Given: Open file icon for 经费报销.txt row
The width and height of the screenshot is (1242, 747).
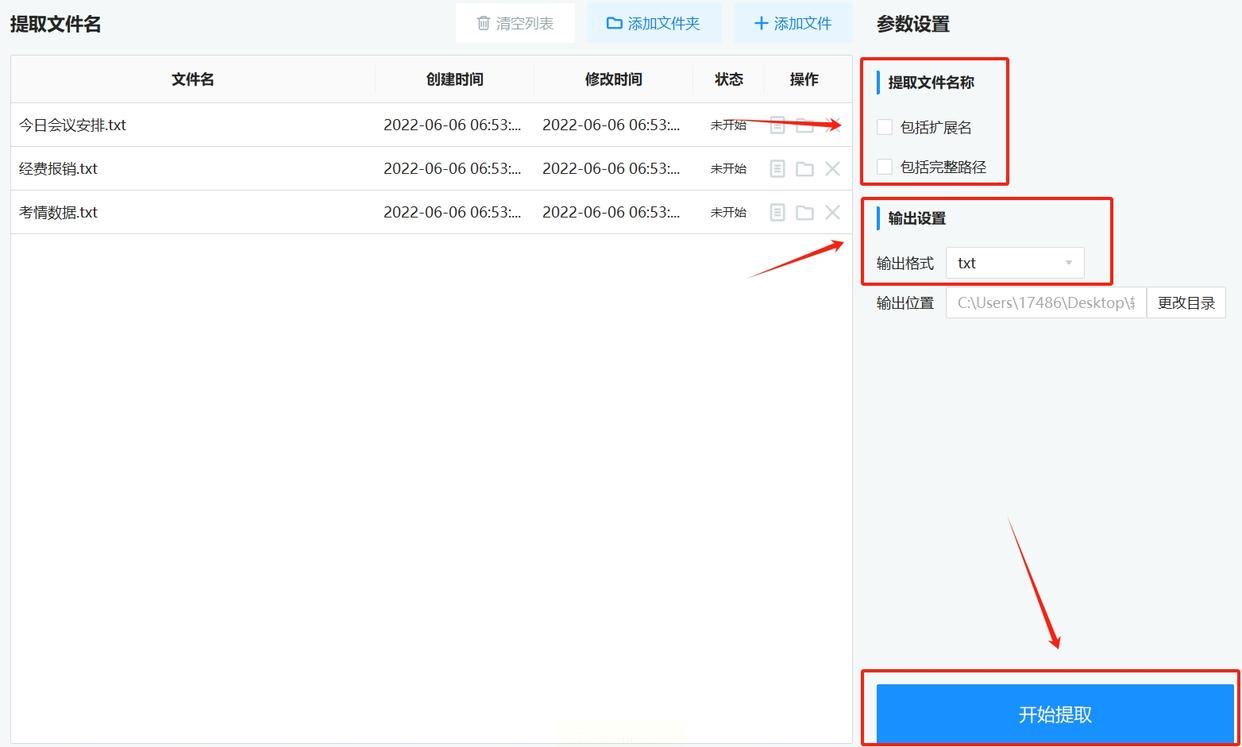Looking at the screenshot, I should (777, 169).
